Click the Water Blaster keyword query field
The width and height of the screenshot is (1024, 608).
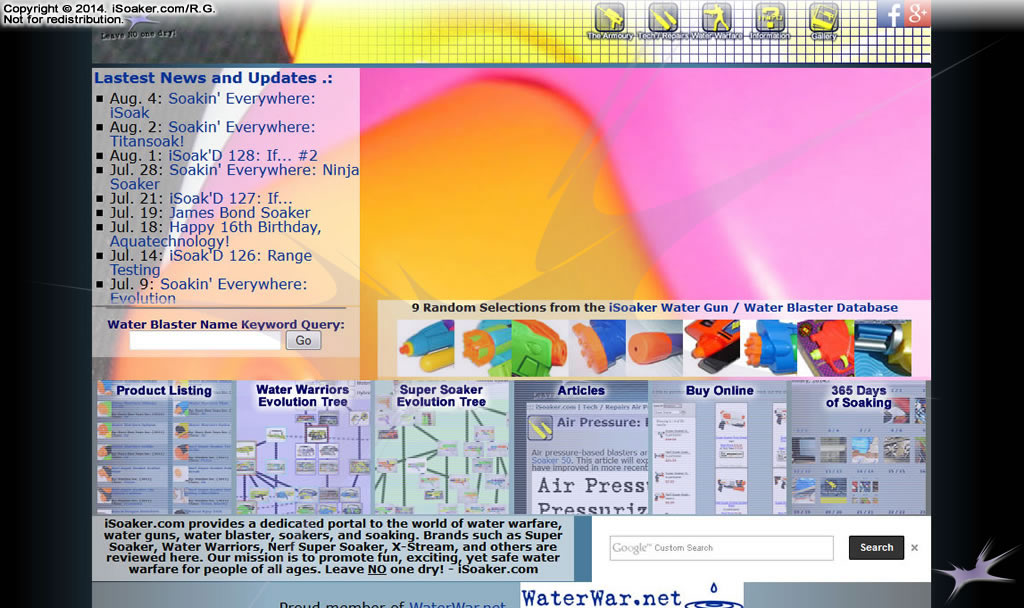coord(205,340)
